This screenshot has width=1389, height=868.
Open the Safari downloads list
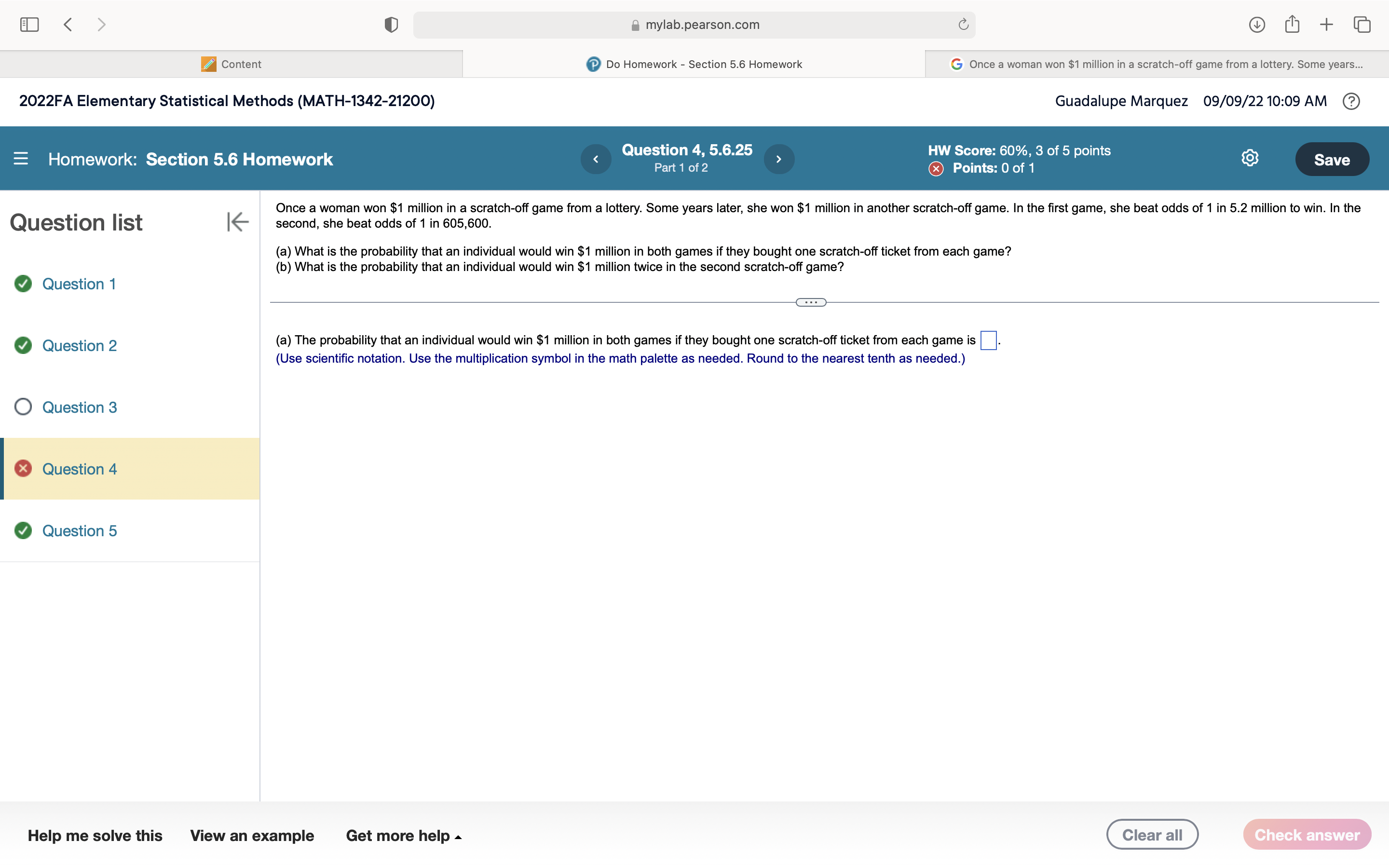coord(1256,25)
